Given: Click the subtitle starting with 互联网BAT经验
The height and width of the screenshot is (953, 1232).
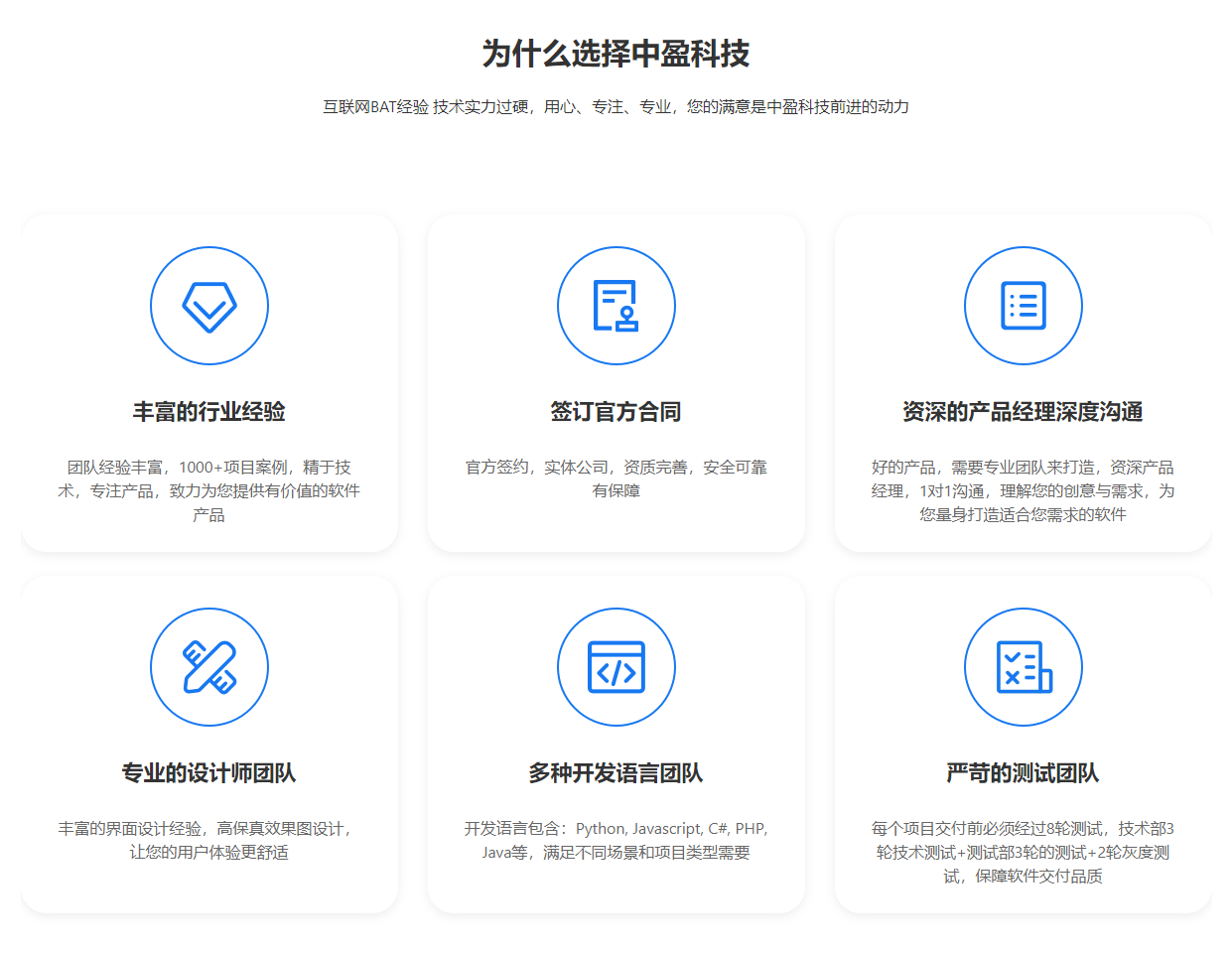Looking at the screenshot, I should coord(616,107).
